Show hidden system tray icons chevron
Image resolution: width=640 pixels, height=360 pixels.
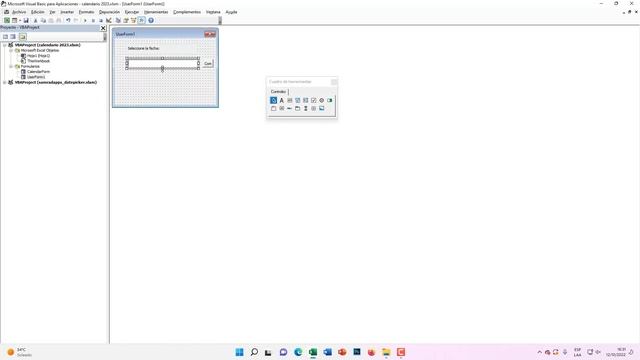pos(539,352)
